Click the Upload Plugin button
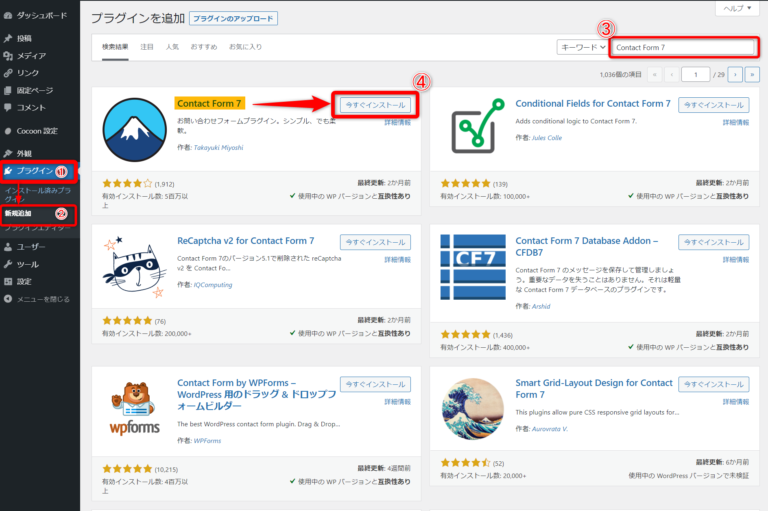 pos(233,19)
